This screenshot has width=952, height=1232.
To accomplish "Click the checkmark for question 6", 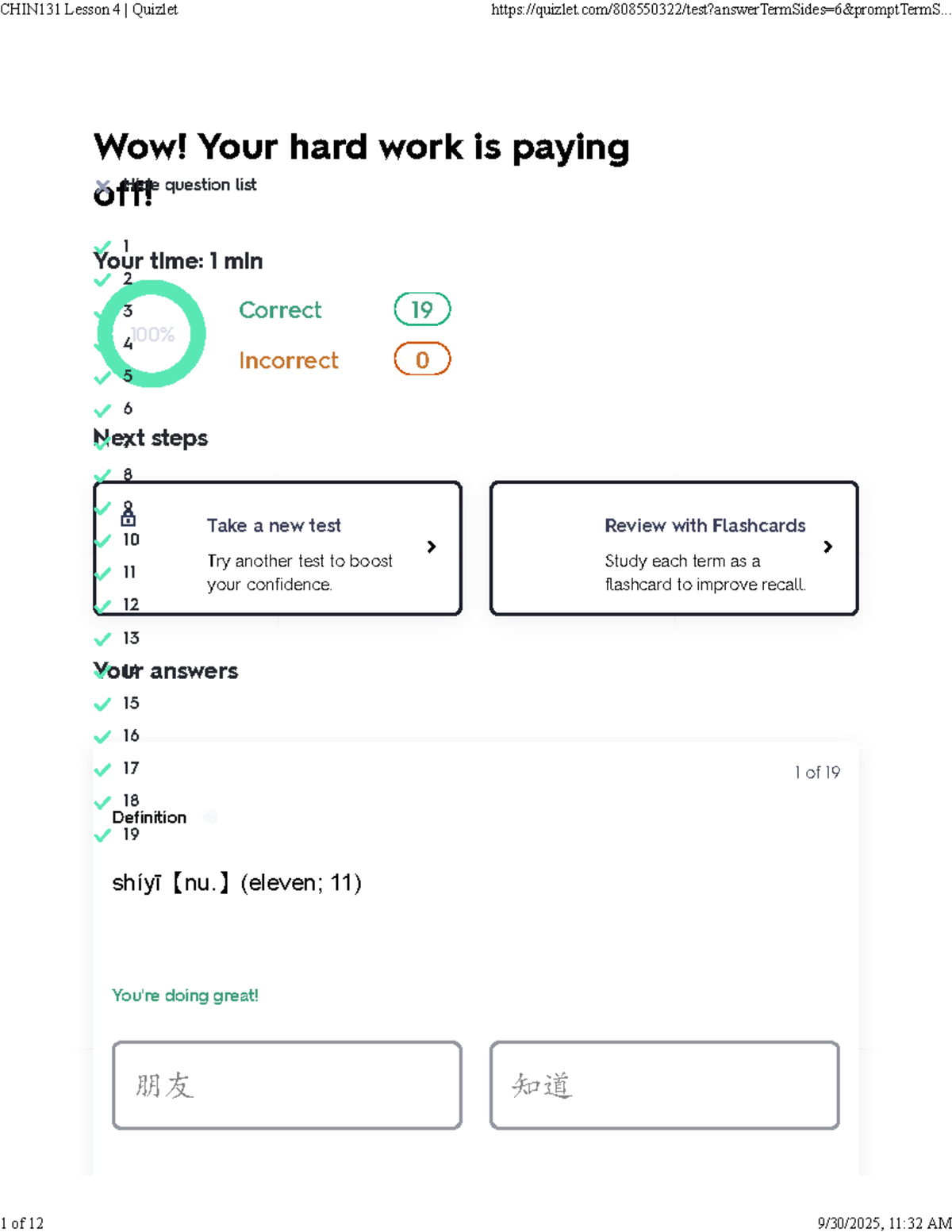I will (x=102, y=410).
